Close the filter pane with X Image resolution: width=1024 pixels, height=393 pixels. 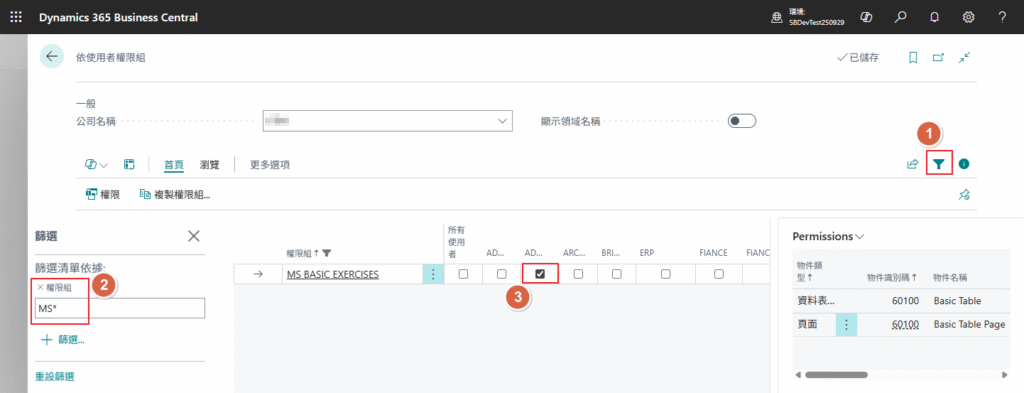194,236
